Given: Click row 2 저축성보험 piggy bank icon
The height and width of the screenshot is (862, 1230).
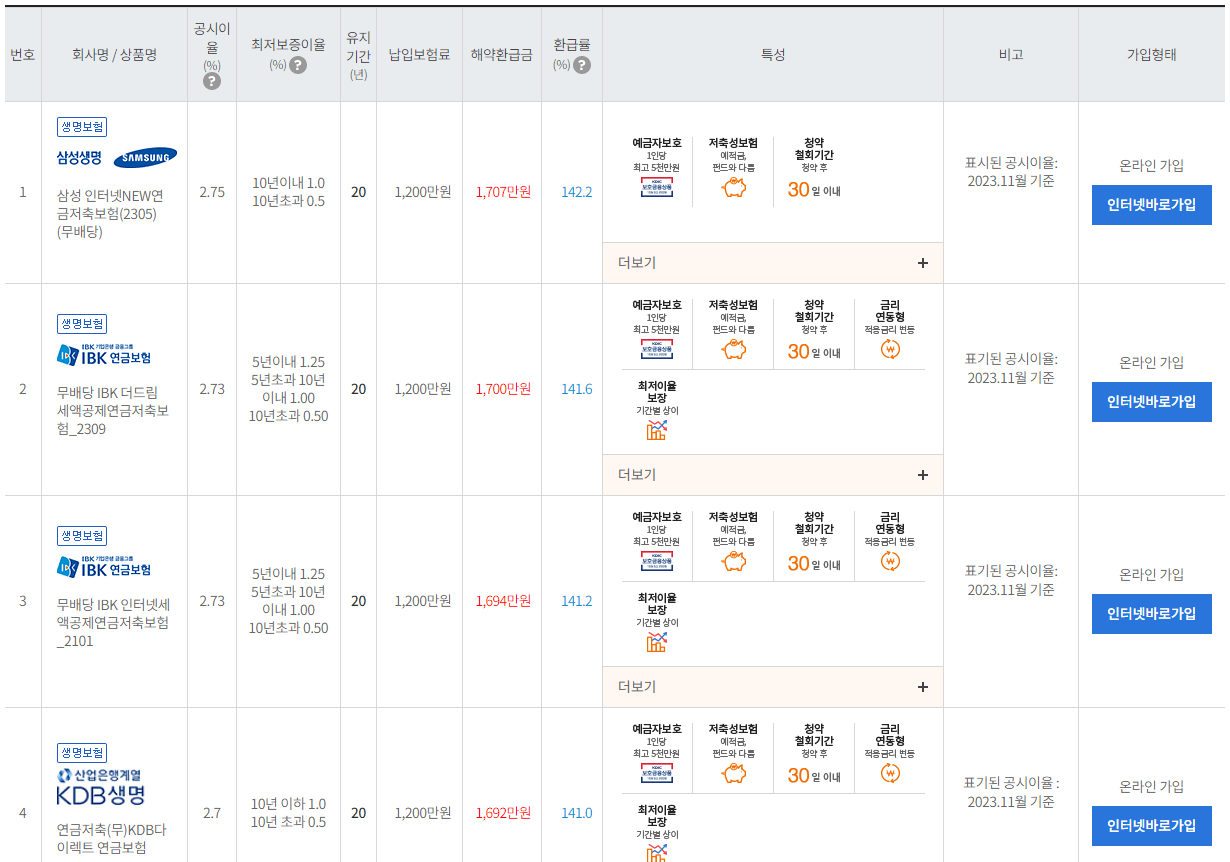Looking at the screenshot, I should [x=733, y=349].
